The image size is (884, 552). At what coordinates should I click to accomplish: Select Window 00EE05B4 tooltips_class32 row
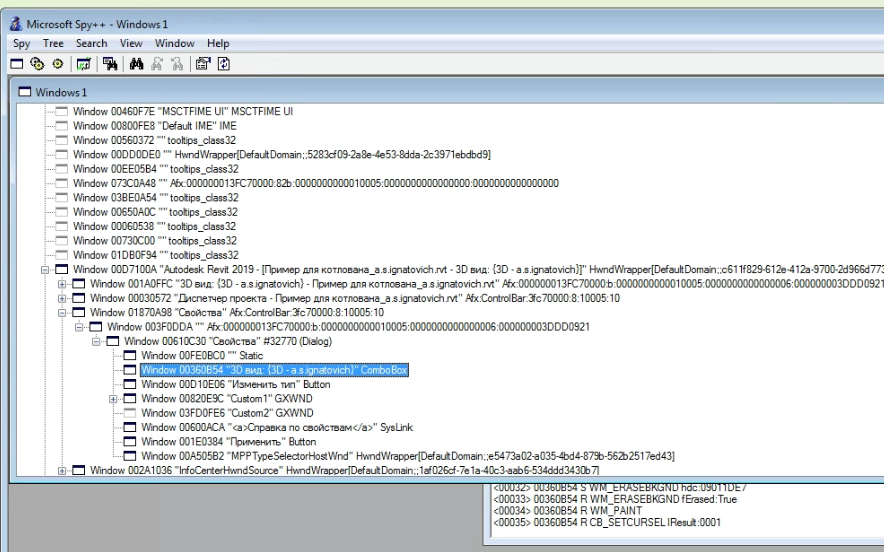[156, 169]
